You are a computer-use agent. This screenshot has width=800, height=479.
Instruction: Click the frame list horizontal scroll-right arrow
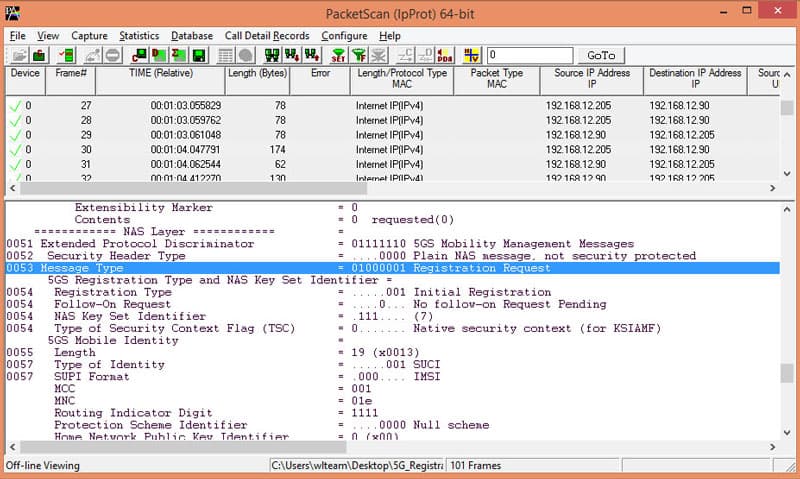773,188
